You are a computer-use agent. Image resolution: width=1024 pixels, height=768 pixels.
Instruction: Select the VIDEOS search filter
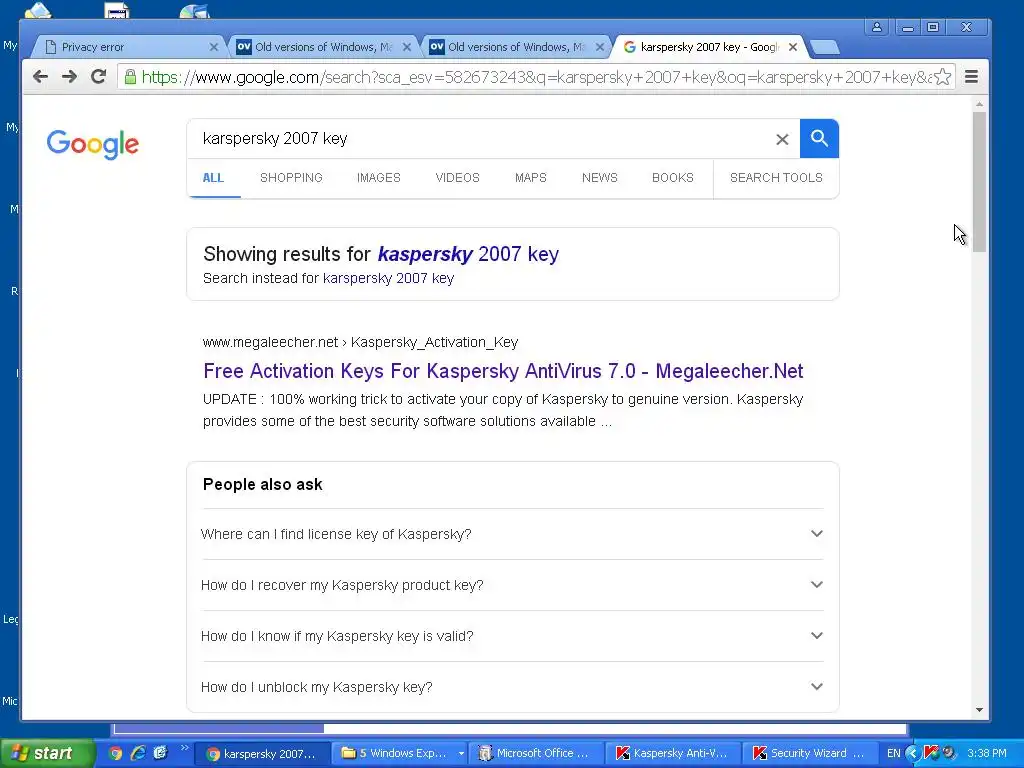click(457, 178)
